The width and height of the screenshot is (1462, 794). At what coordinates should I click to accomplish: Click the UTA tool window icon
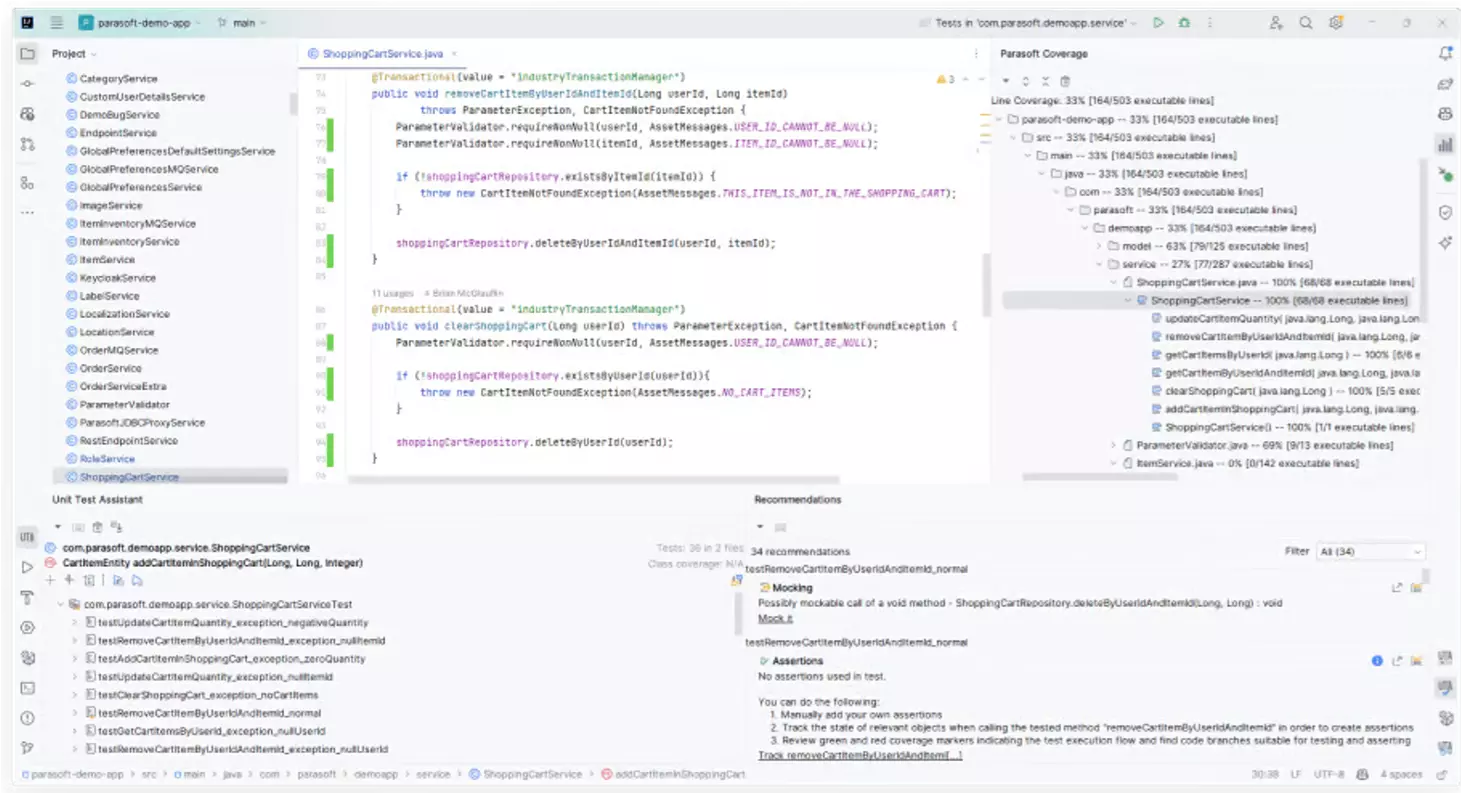(x=28, y=537)
